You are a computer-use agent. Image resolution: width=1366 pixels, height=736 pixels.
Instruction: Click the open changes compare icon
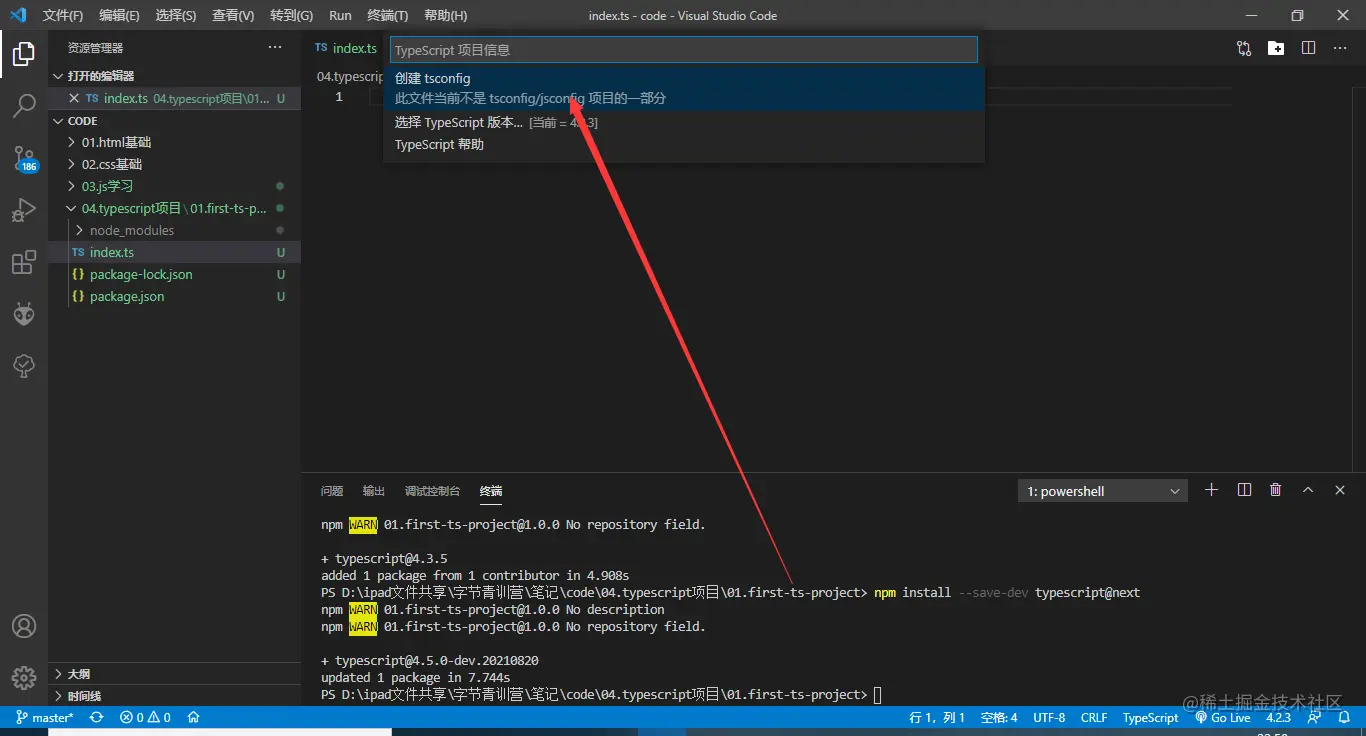click(1244, 47)
